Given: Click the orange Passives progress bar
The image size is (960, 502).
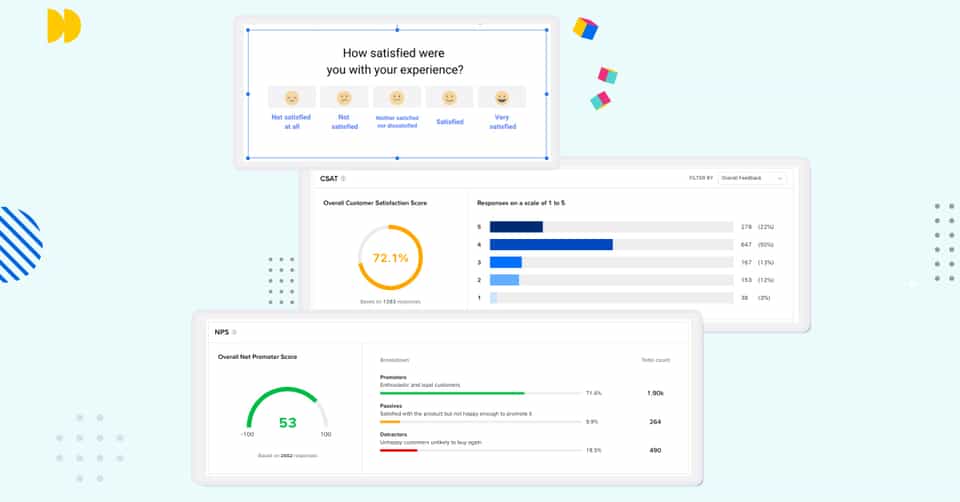Looking at the screenshot, I should tap(390, 421).
